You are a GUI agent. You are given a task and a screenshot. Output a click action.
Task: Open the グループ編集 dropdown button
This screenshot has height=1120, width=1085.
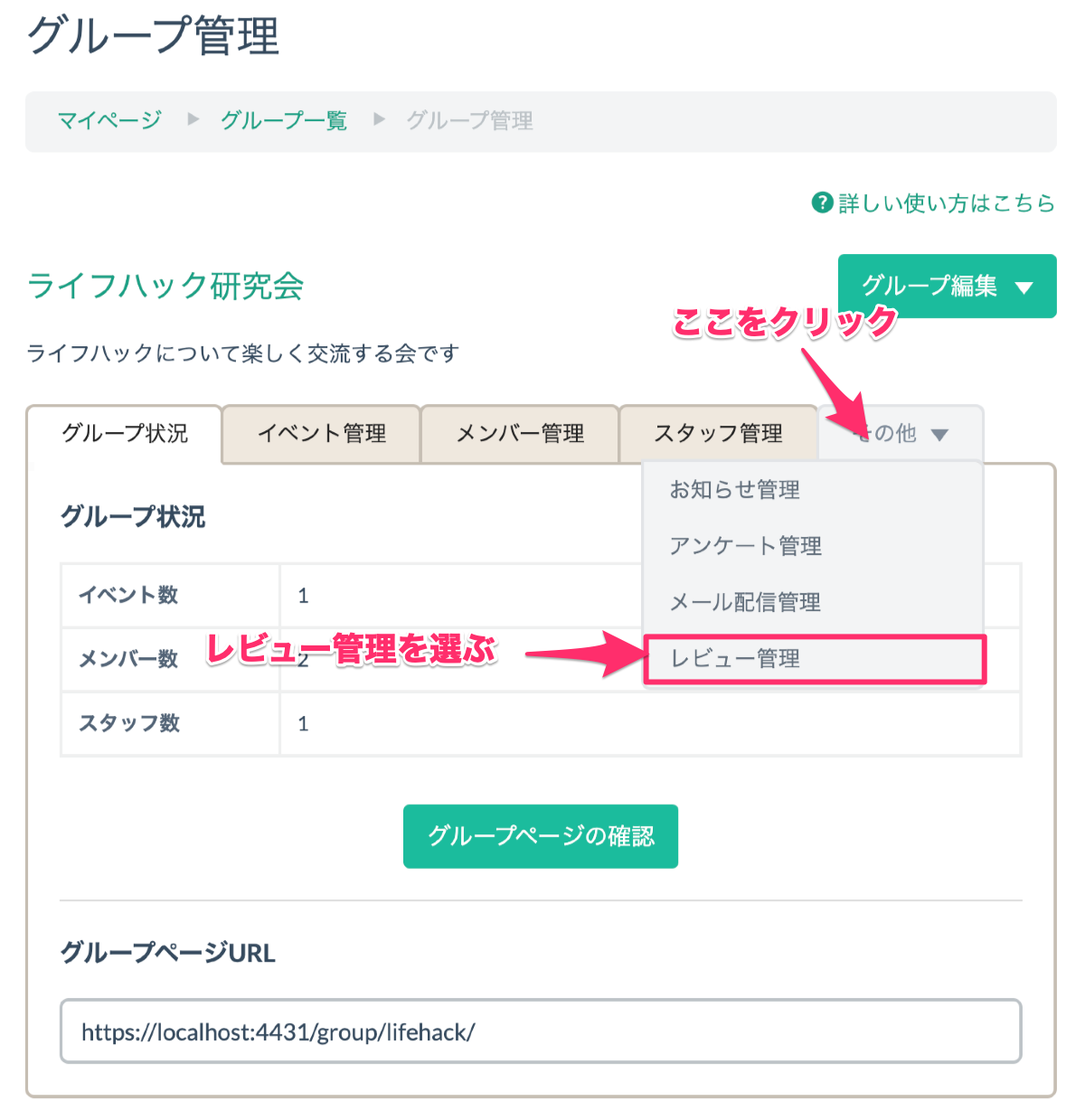(929, 287)
